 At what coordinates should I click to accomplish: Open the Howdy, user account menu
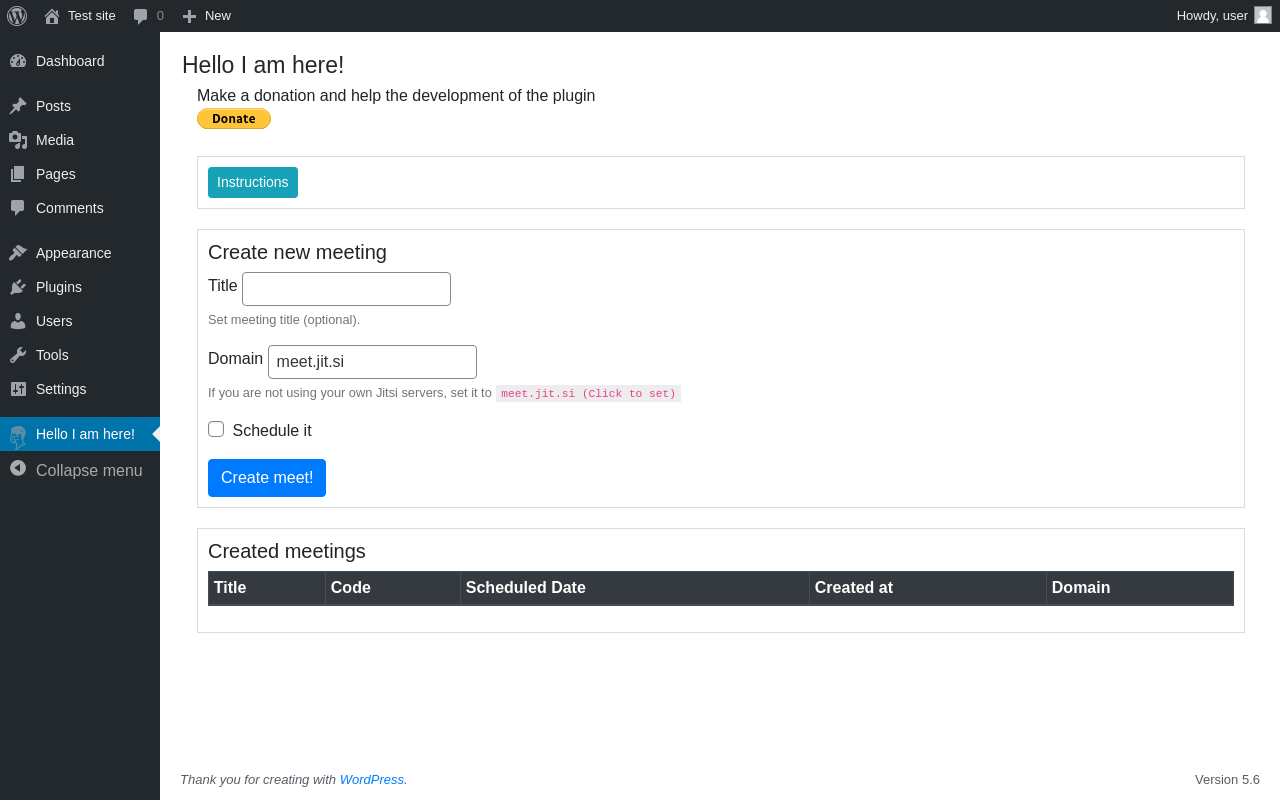[x=1211, y=16]
